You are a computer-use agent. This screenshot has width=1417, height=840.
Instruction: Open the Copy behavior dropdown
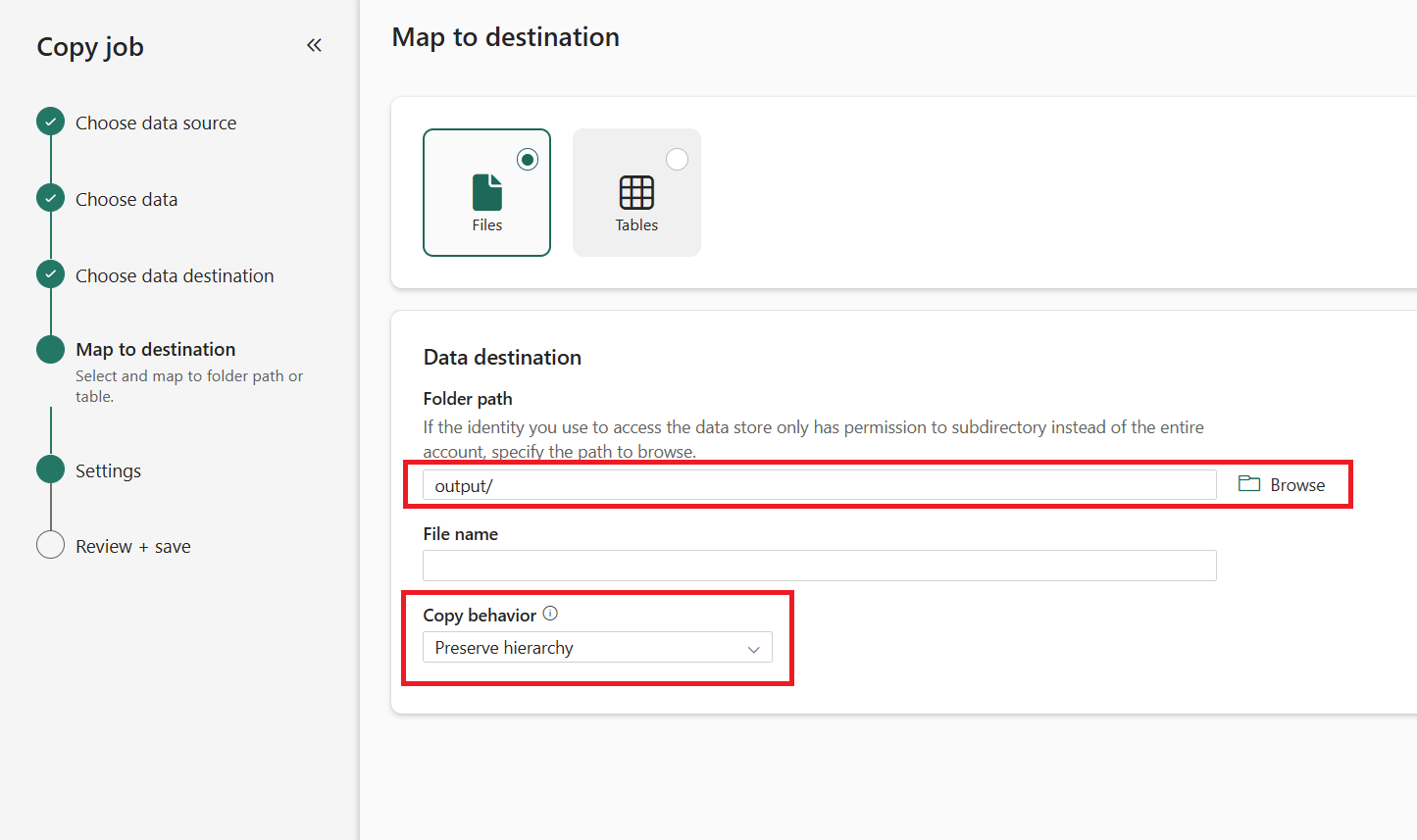click(x=596, y=648)
